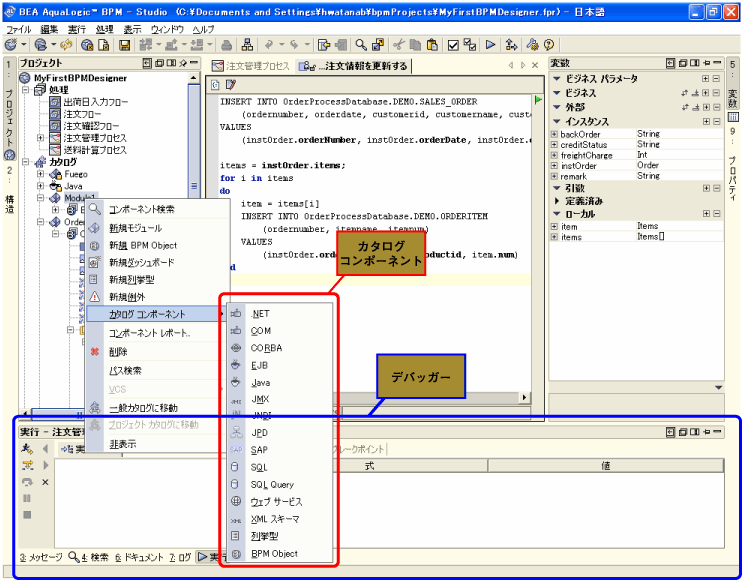
Task: Open the 3: メッセージ bottom tab
Action: coord(41,557)
